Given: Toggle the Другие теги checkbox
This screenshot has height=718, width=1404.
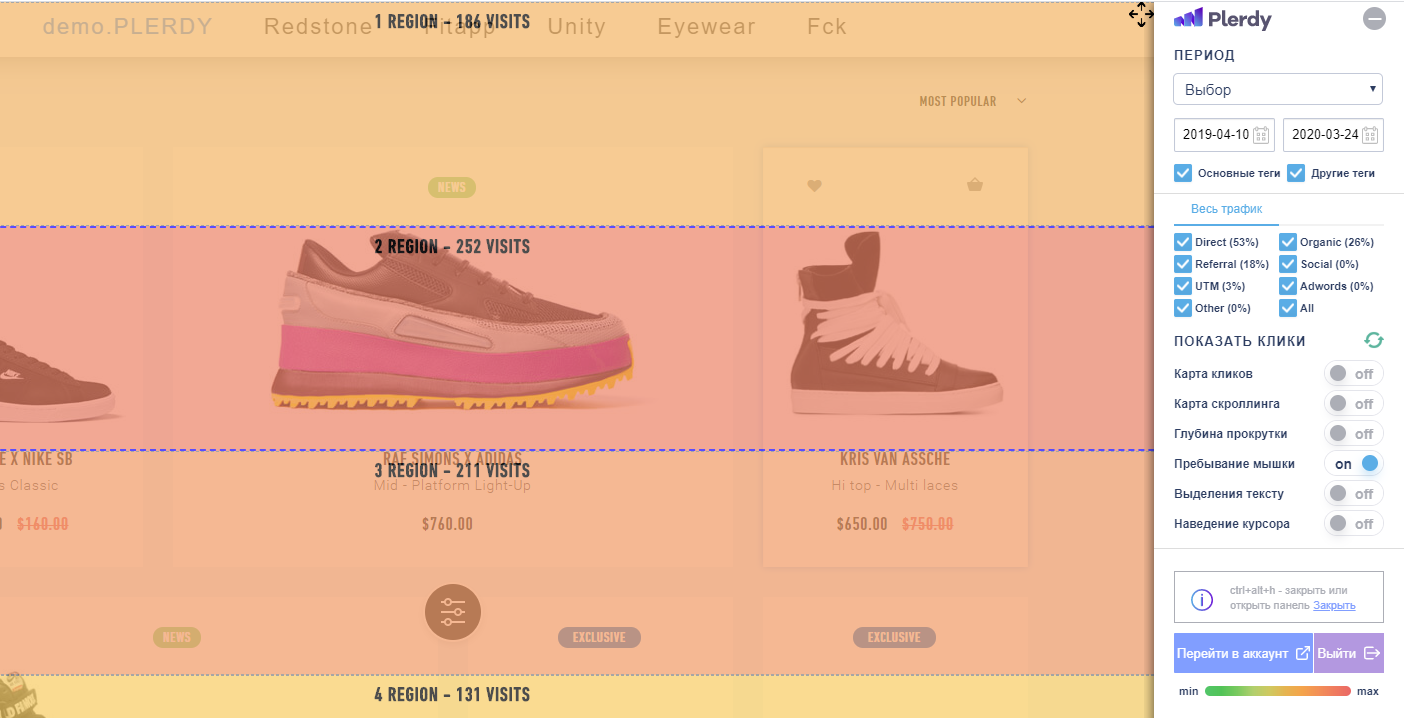Looking at the screenshot, I should point(1296,173).
